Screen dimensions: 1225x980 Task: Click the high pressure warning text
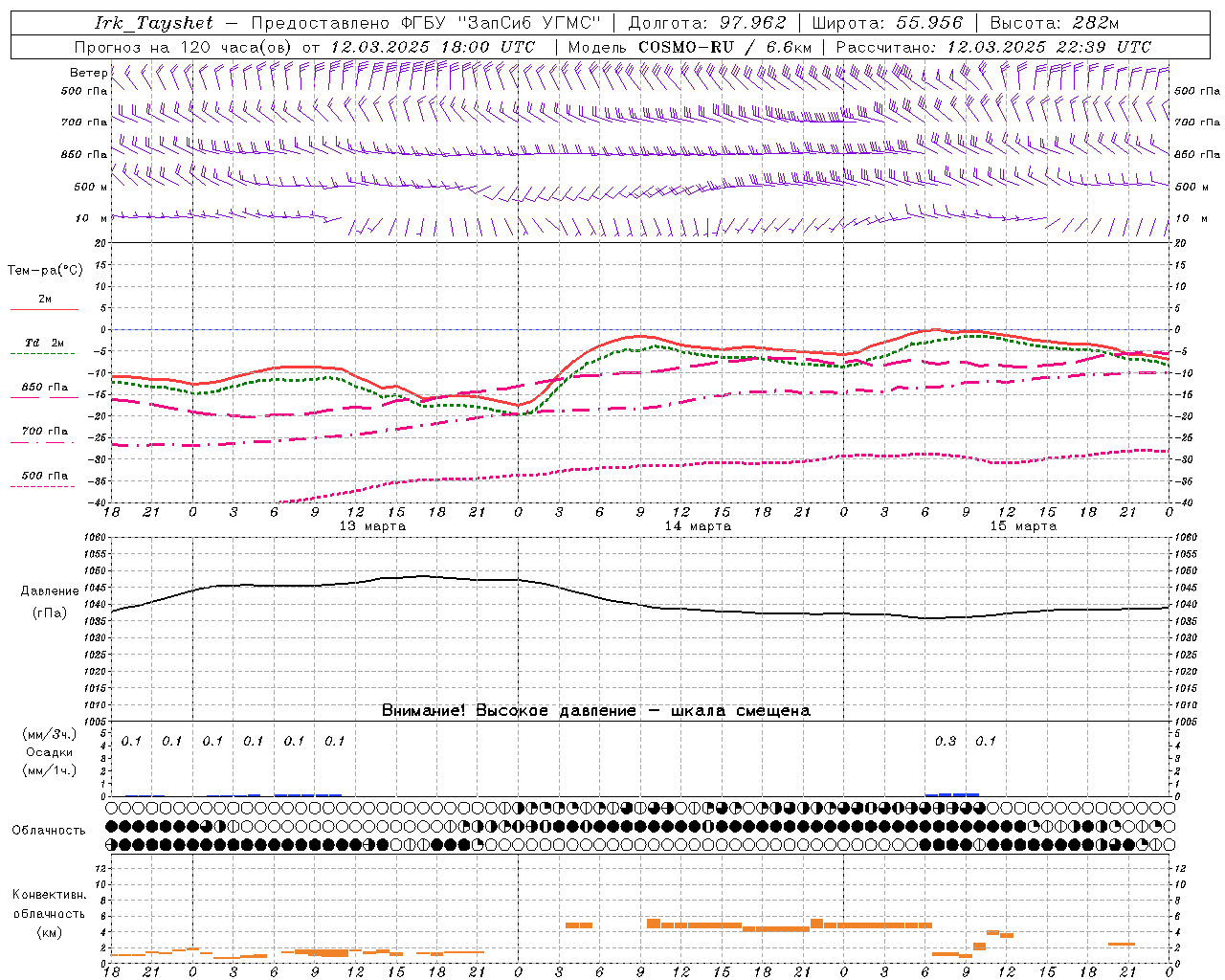pyautogui.click(x=596, y=710)
